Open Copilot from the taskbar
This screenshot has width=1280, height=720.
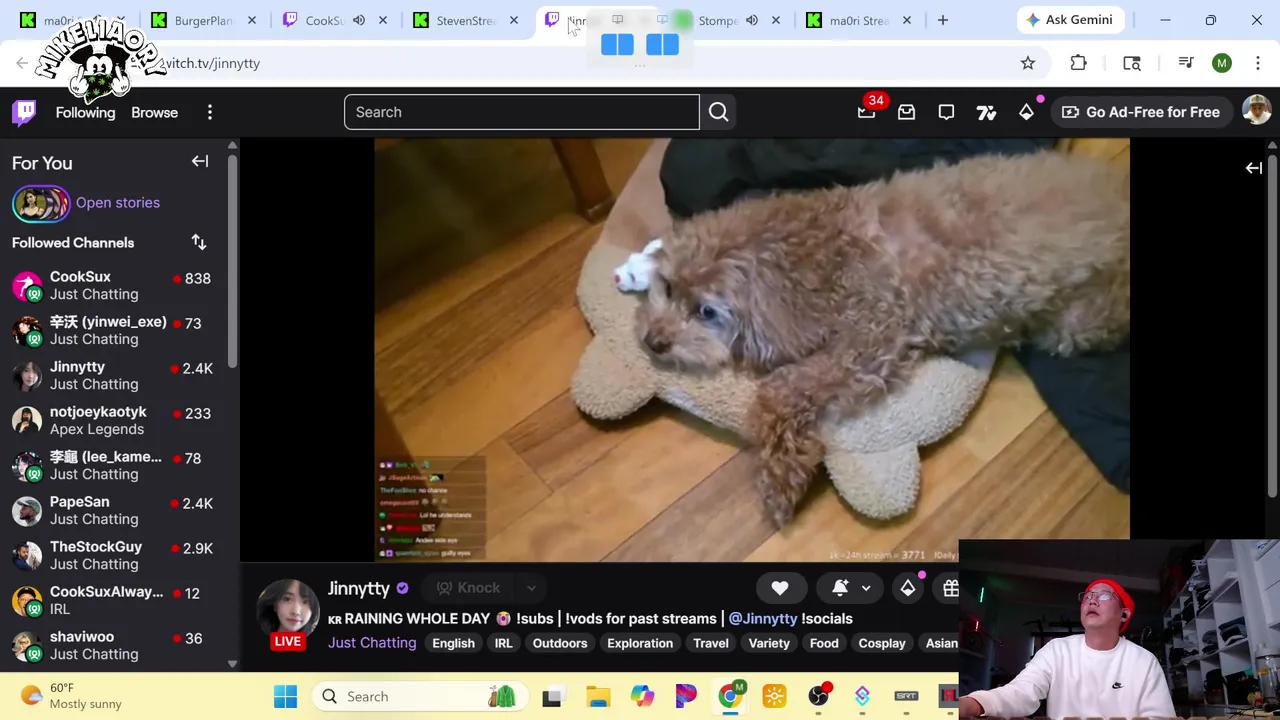(642, 696)
